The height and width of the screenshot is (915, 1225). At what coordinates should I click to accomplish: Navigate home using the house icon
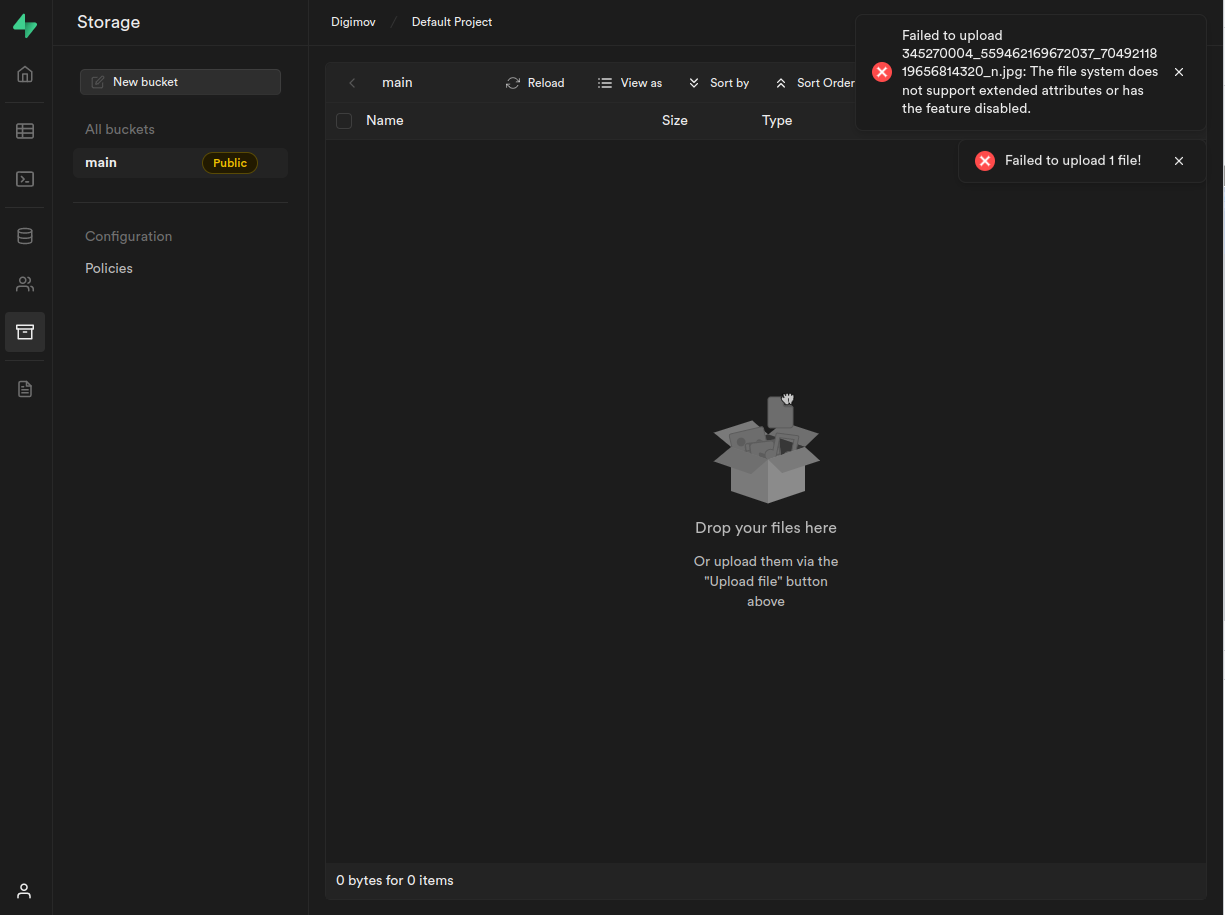(x=24, y=73)
